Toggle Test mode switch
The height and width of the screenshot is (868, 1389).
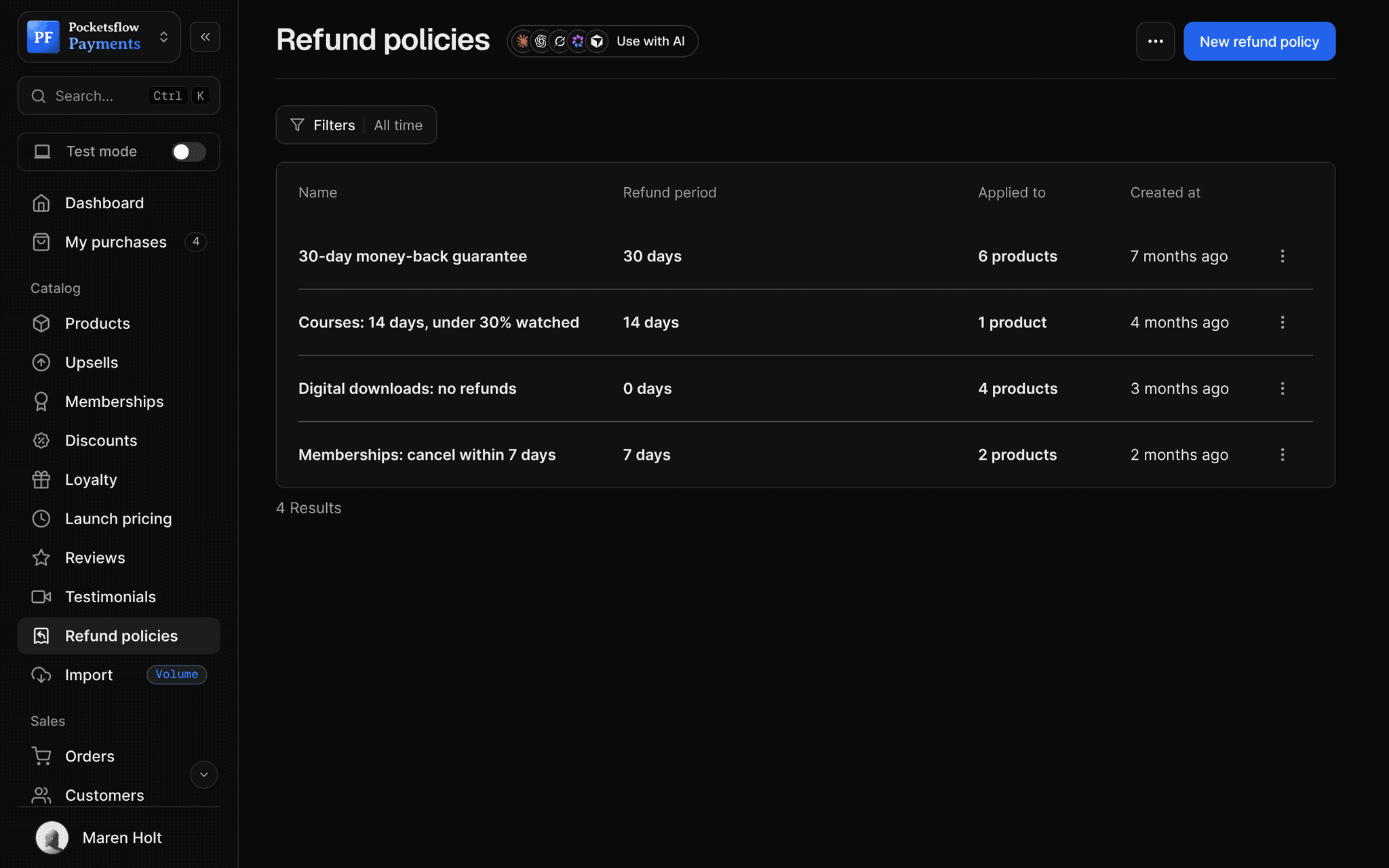(189, 152)
